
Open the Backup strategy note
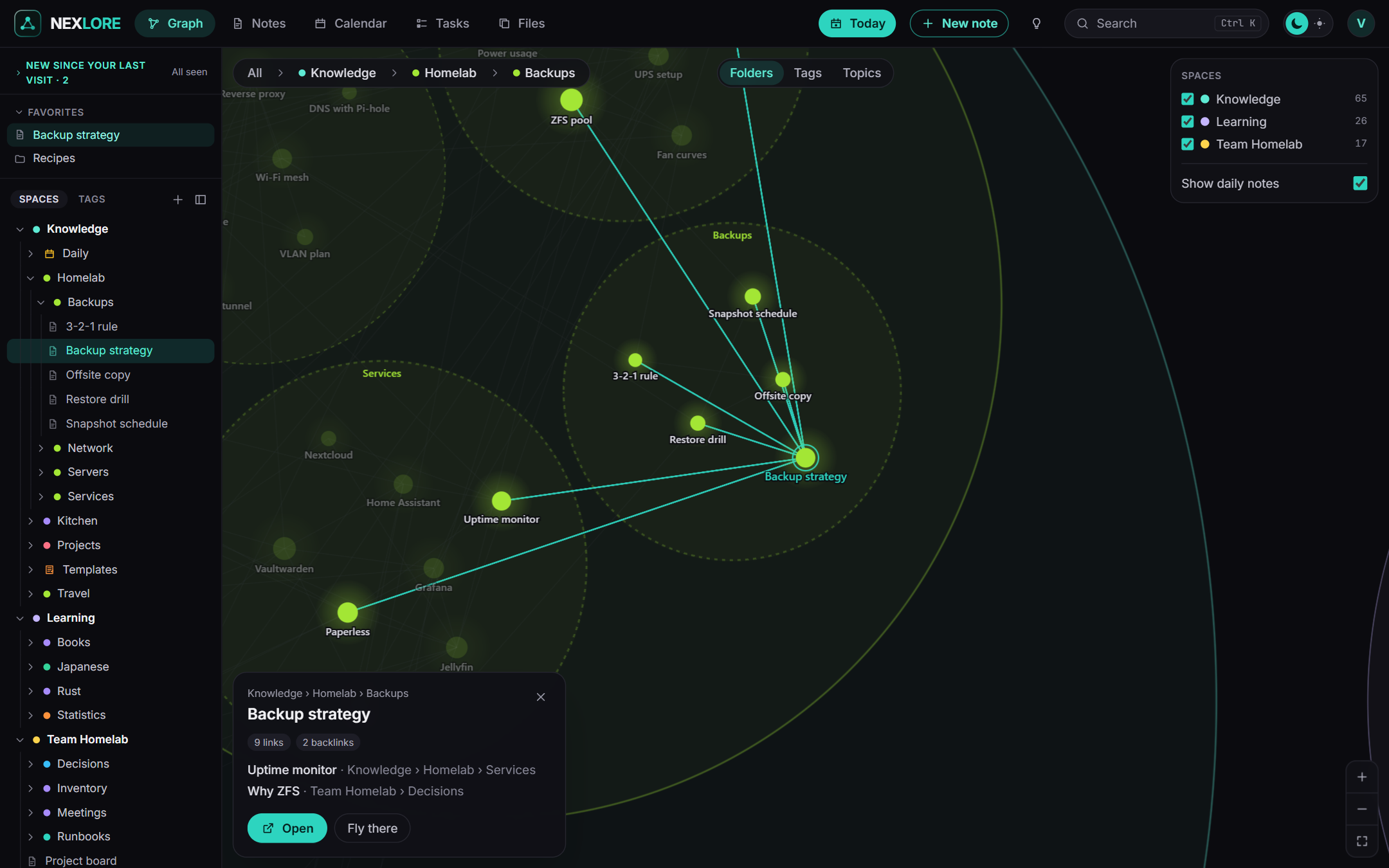click(x=287, y=828)
